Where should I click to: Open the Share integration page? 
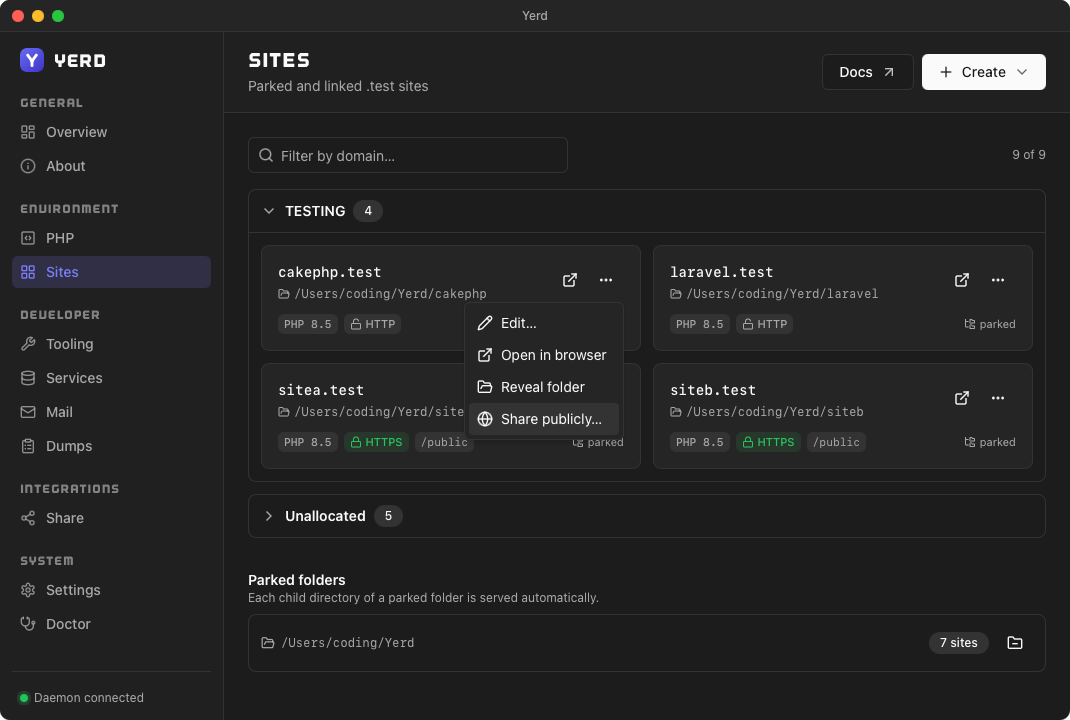point(111,518)
